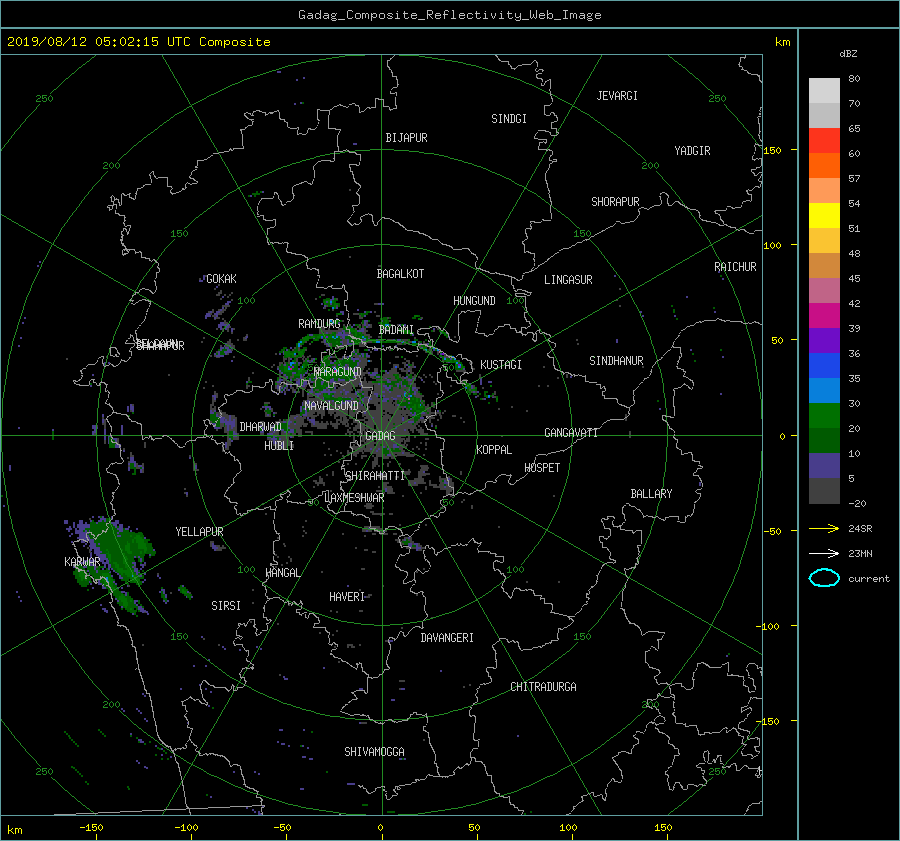Click the LAXMESHWAR city label
This screenshot has height=841, width=900.
[354, 498]
